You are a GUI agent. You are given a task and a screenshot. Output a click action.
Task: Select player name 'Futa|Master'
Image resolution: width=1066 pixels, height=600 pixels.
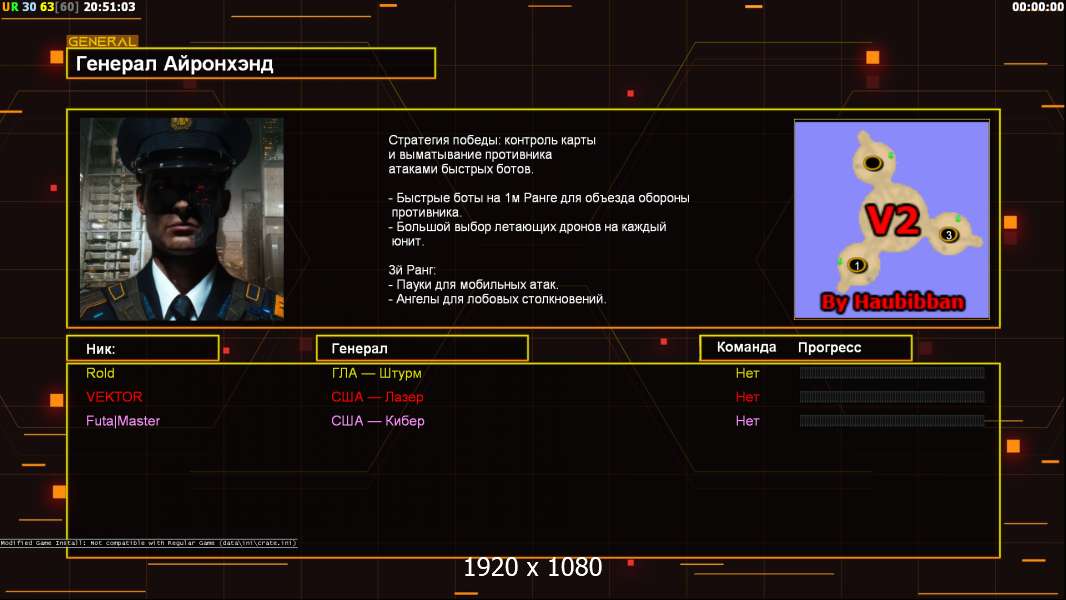click(123, 421)
